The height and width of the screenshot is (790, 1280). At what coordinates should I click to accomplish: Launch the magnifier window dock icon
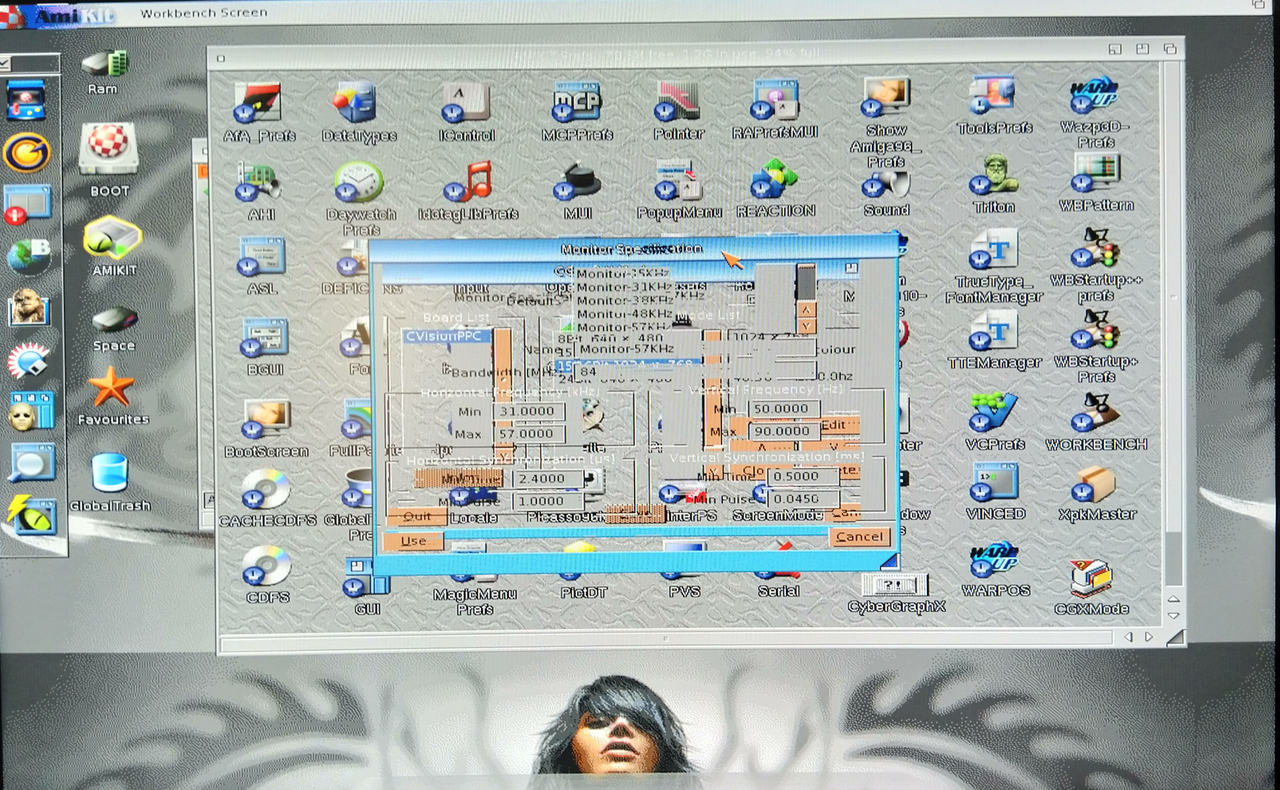coord(32,462)
